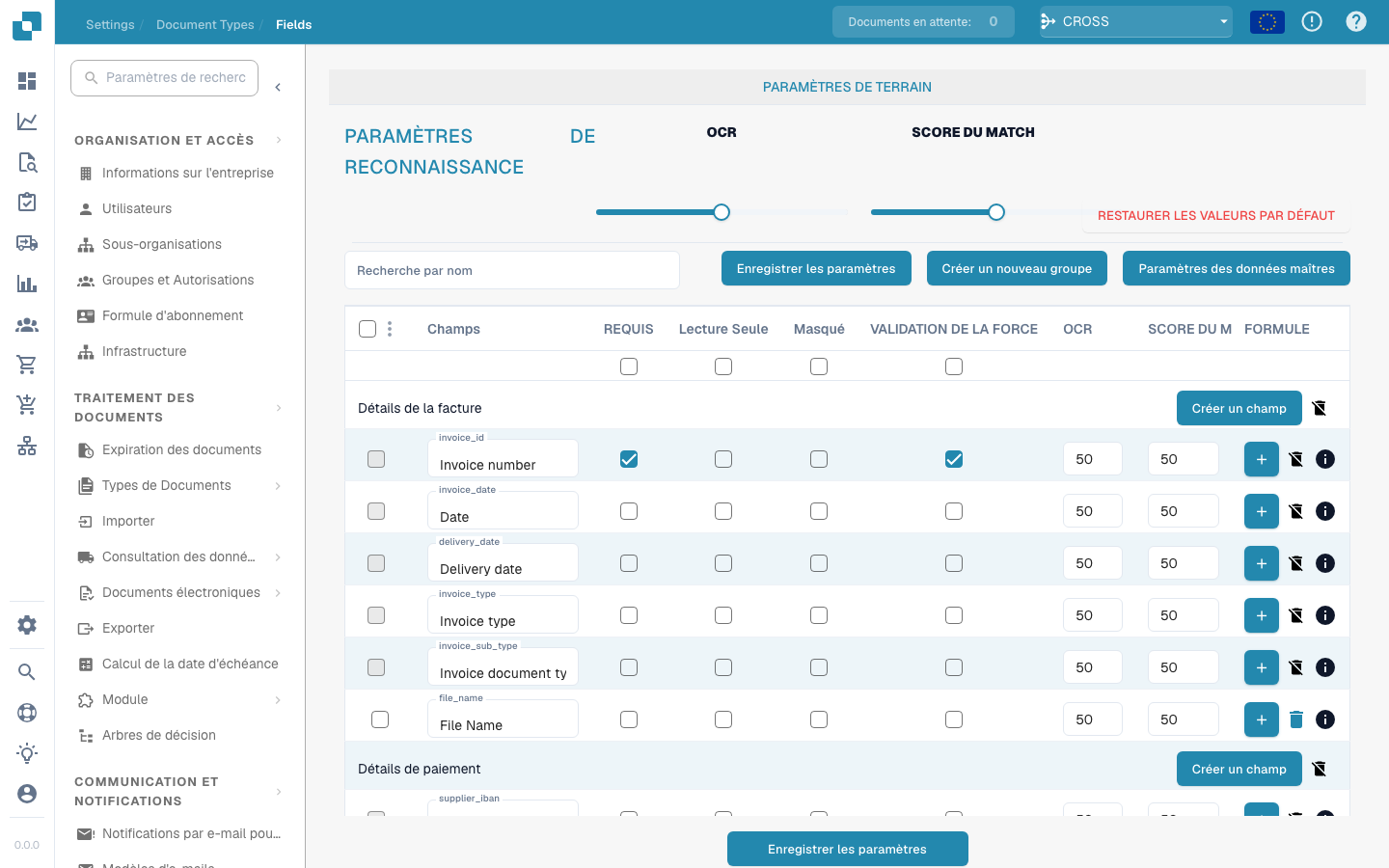The width and height of the screenshot is (1389, 868).
Task: Click the OCR slider handle
Action: tap(722, 212)
